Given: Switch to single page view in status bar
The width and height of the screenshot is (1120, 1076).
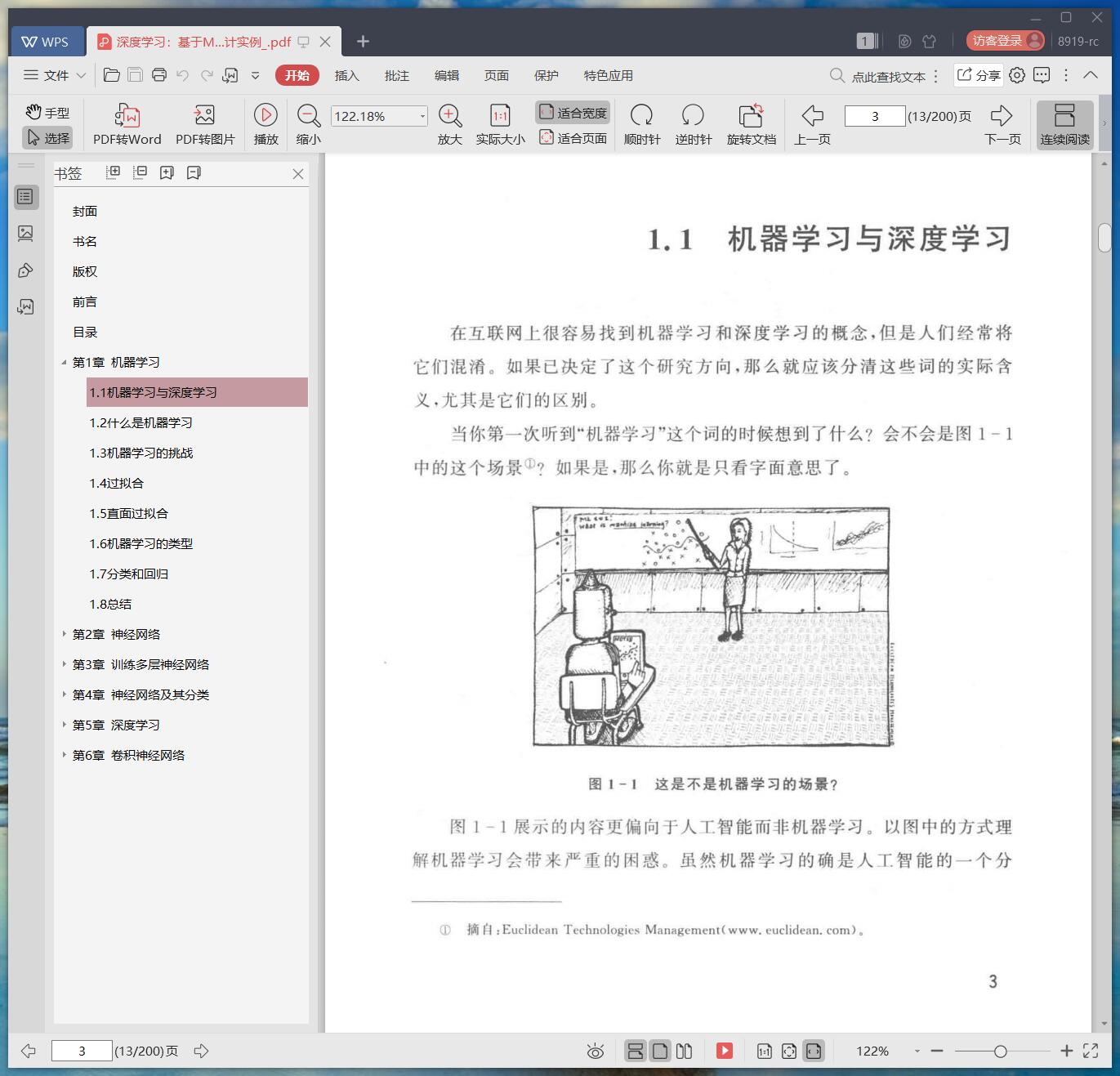Looking at the screenshot, I should click(660, 1051).
